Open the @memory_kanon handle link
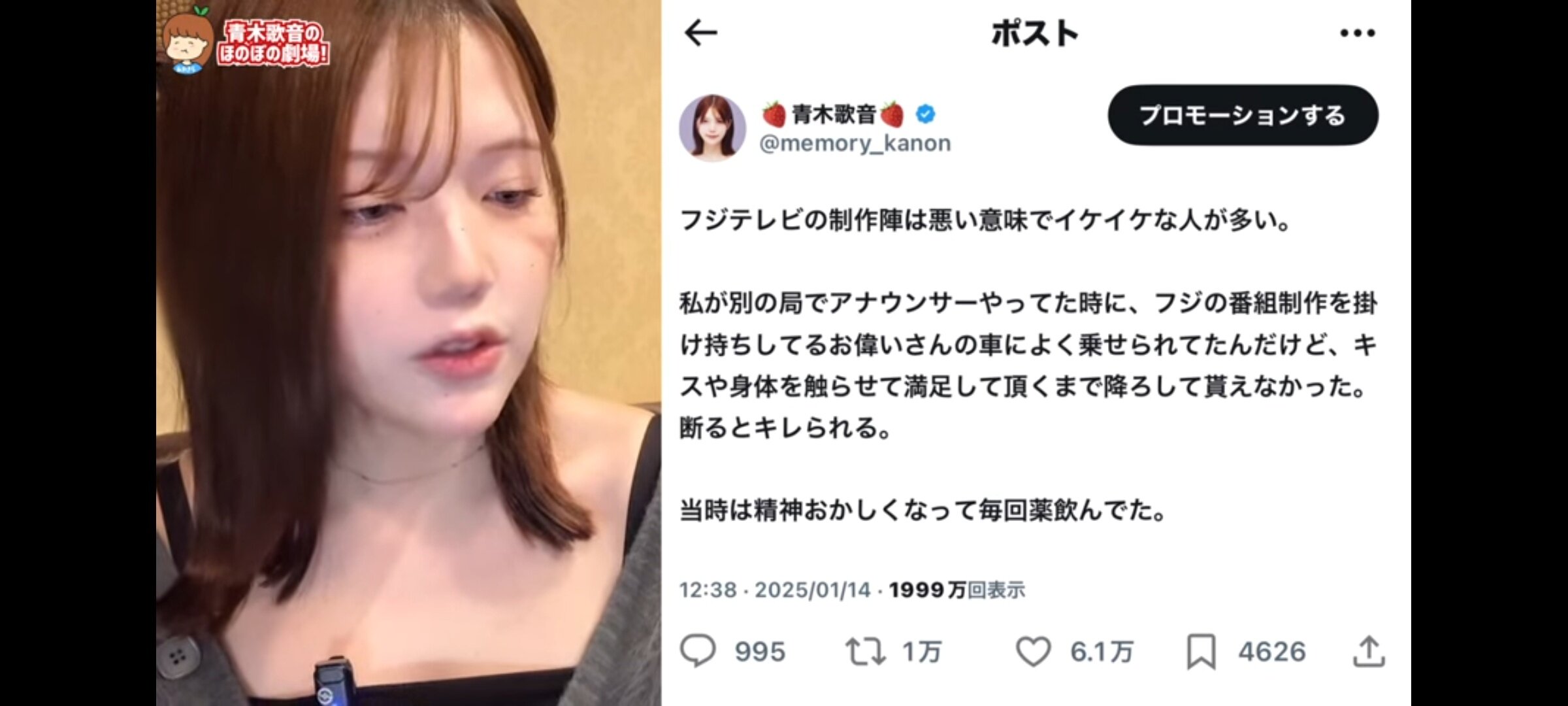The height and width of the screenshot is (706, 1568). [x=855, y=143]
